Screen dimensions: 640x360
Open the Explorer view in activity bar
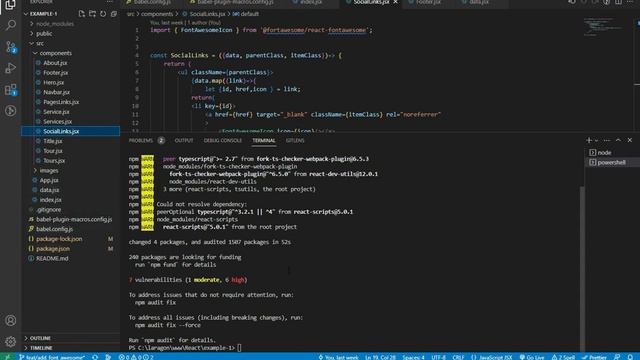point(11,5)
